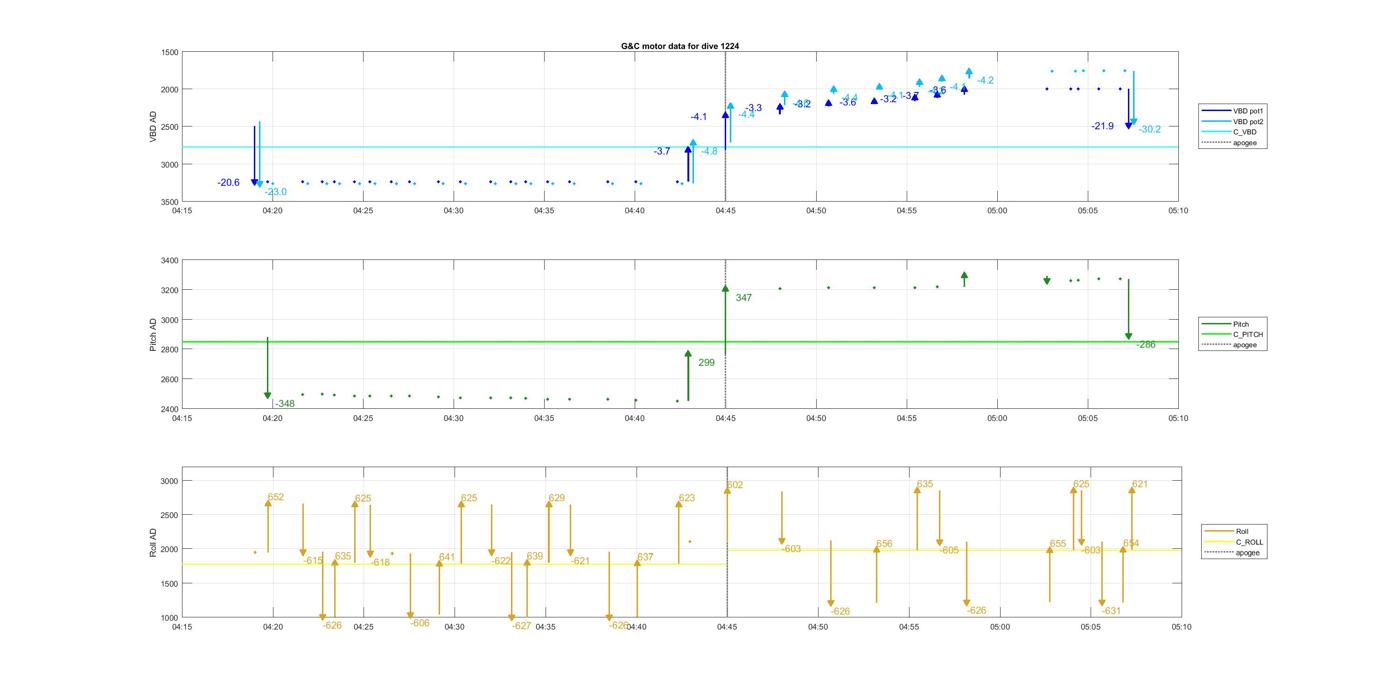Click the "-621" roll data label
Screen dimensions: 1400x693
click(x=580, y=561)
